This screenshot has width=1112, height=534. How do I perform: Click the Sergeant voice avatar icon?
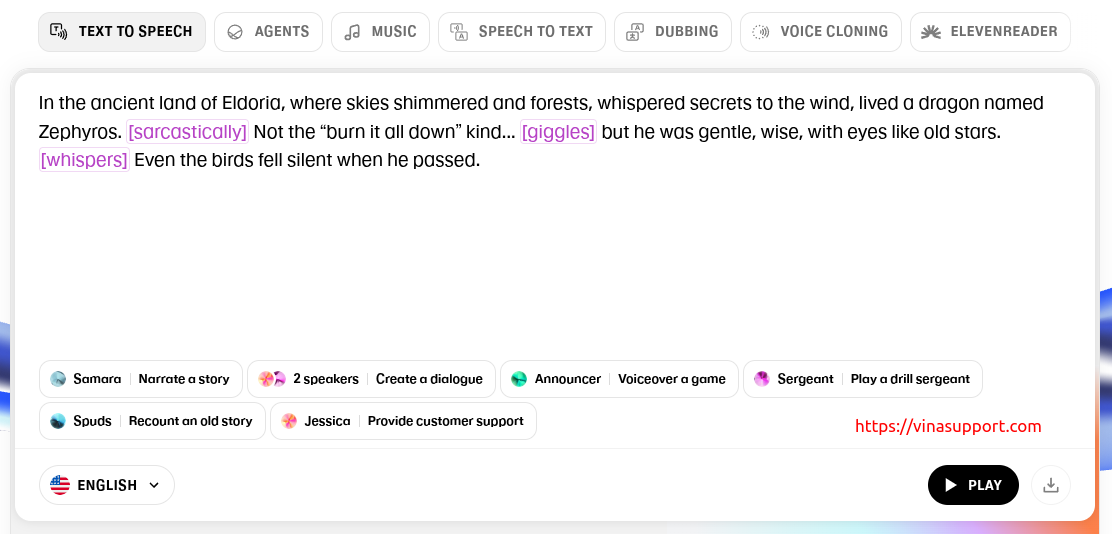(x=762, y=379)
